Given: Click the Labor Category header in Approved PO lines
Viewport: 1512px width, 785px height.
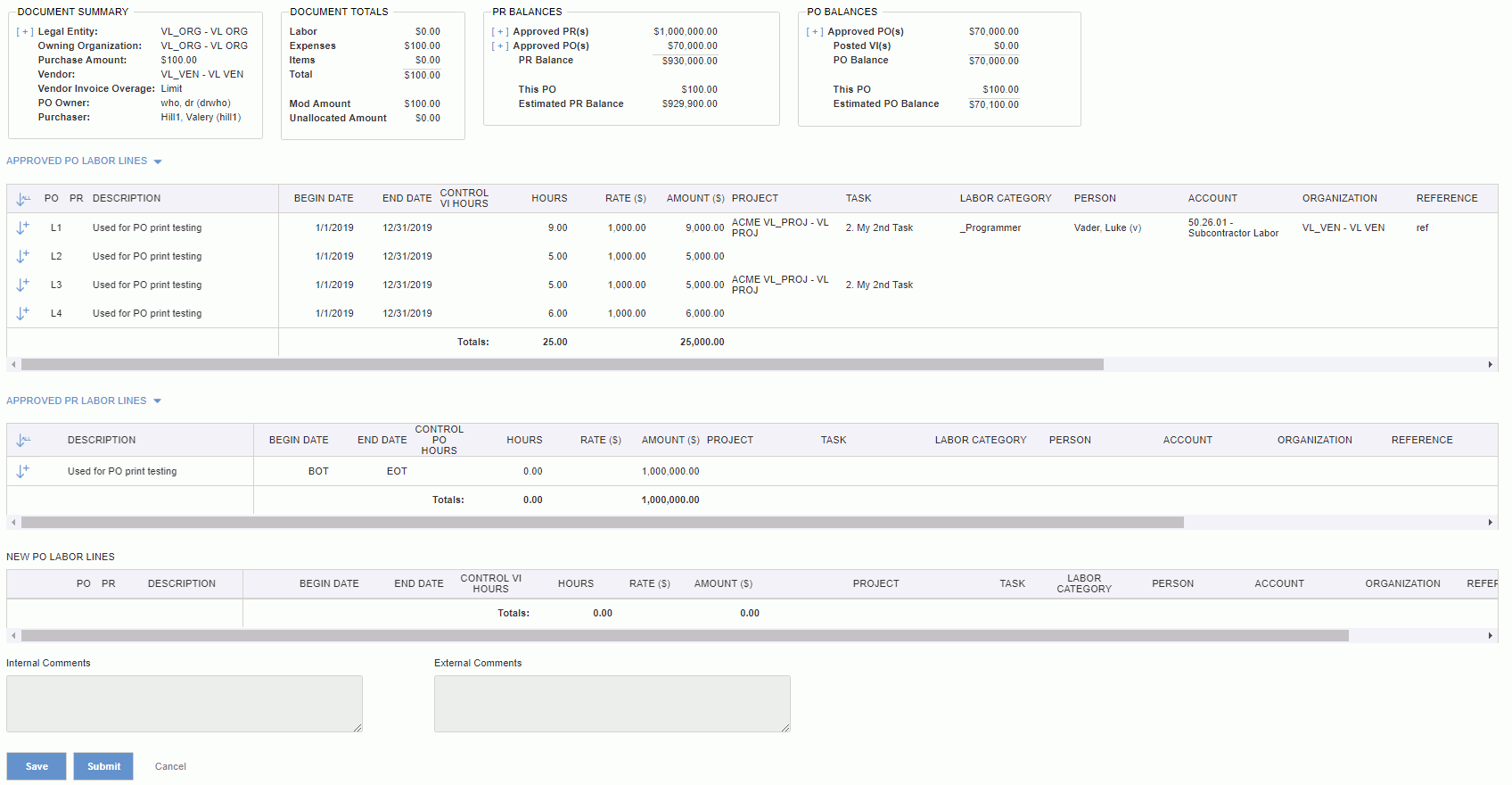Looking at the screenshot, I should (1006, 199).
